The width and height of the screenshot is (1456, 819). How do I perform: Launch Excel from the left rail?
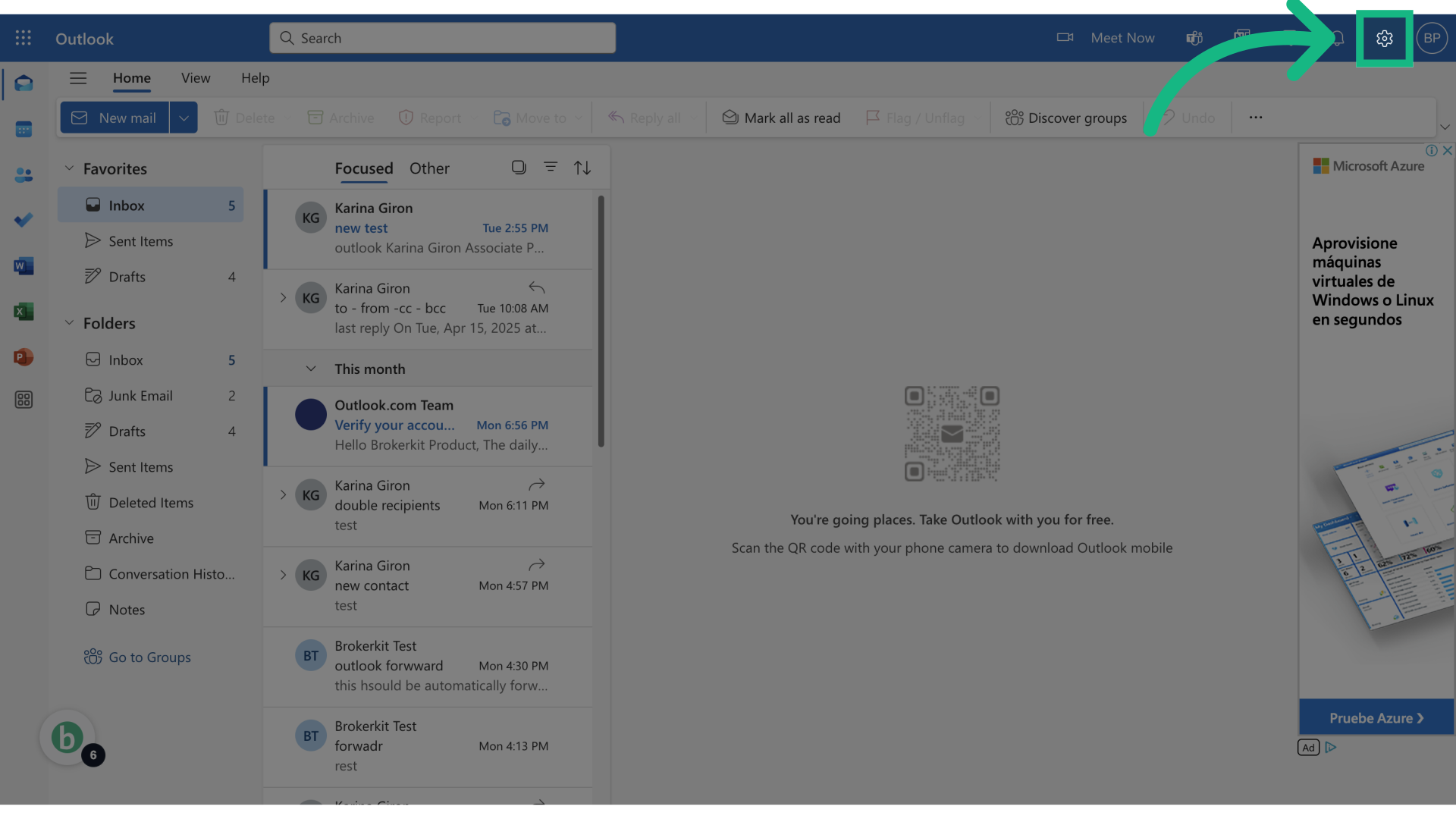point(24,312)
